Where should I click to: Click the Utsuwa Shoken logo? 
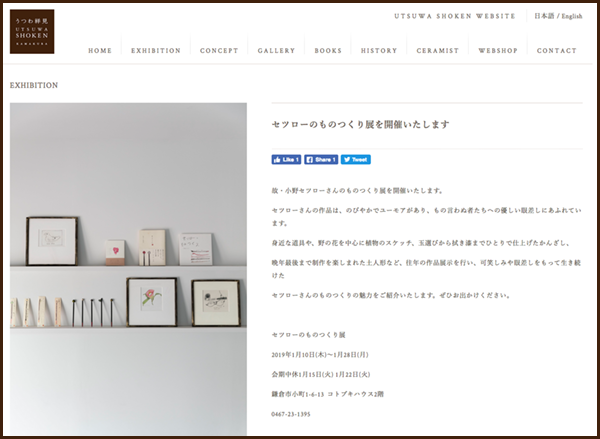tap(32, 31)
